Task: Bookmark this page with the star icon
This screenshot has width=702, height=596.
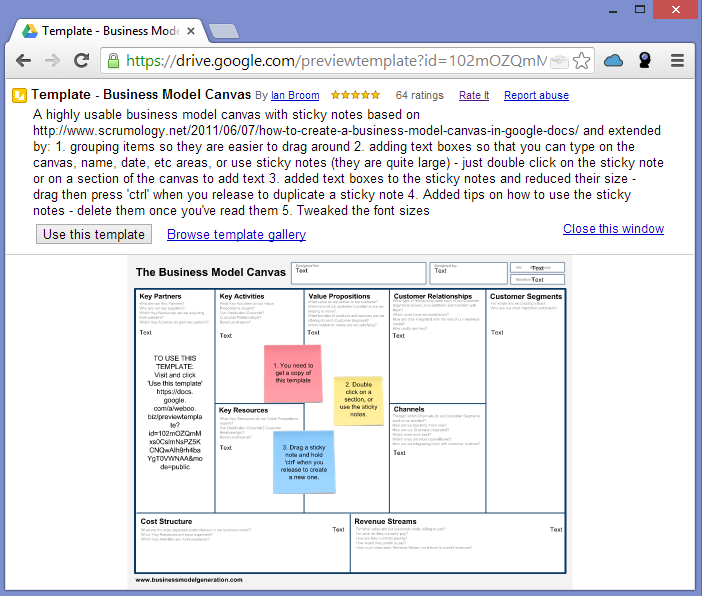Action: pyautogui.click(x=582, y=60)
